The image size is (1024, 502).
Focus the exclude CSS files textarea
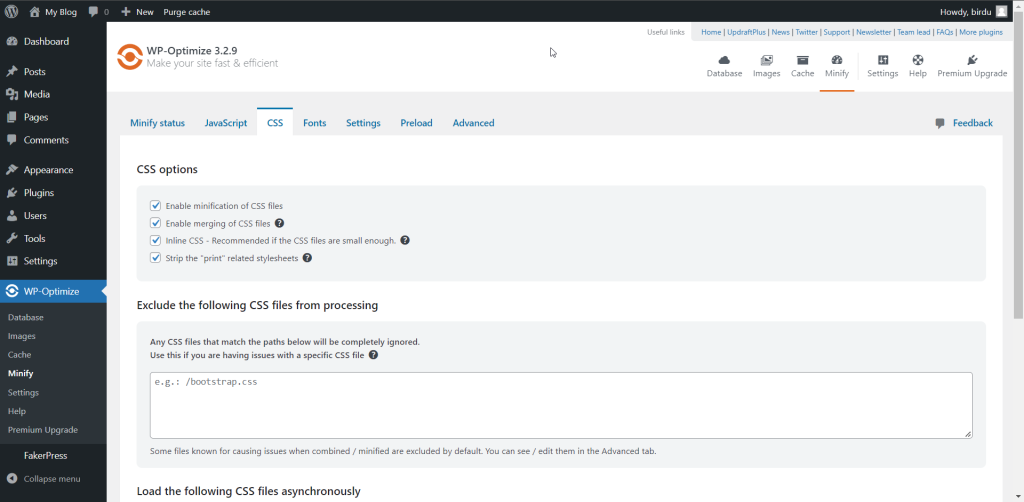pyautogui.click(x=561, y=405)
